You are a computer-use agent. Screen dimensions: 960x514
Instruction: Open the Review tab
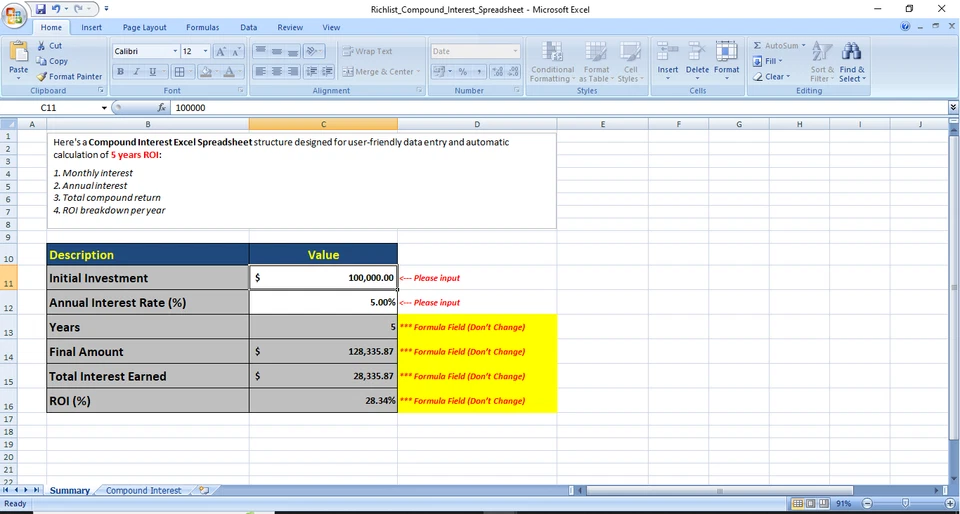290,28
